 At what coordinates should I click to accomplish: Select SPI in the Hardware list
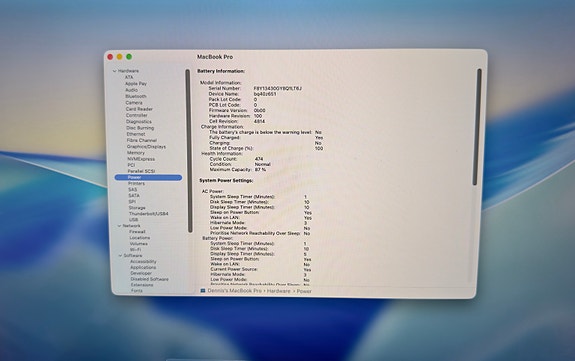coord(132,201)
